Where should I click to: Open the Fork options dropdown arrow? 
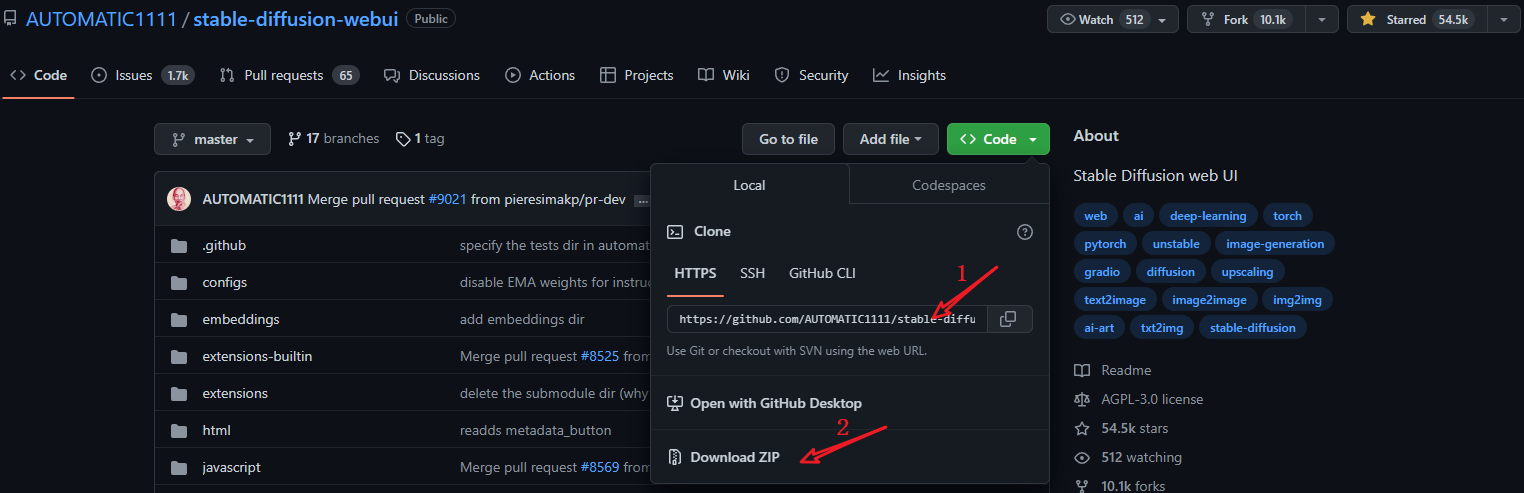[x=1322, y=19]
